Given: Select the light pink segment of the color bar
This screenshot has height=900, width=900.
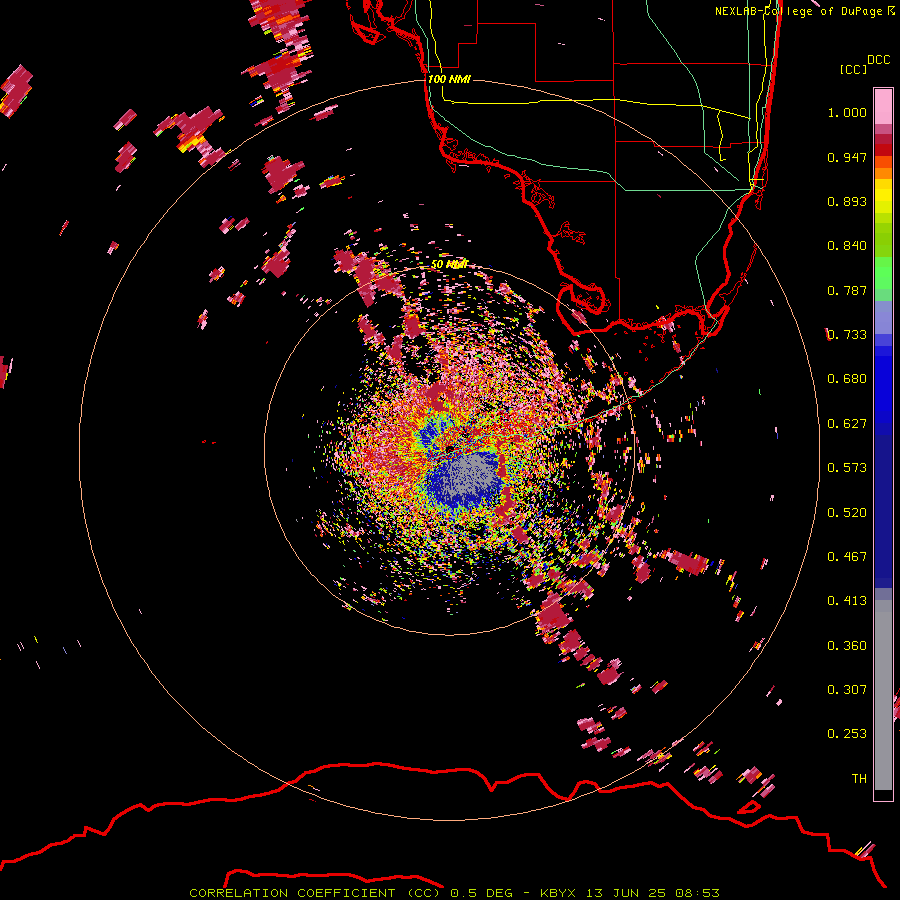Looking at the screenshot, I should pos(883,107).
